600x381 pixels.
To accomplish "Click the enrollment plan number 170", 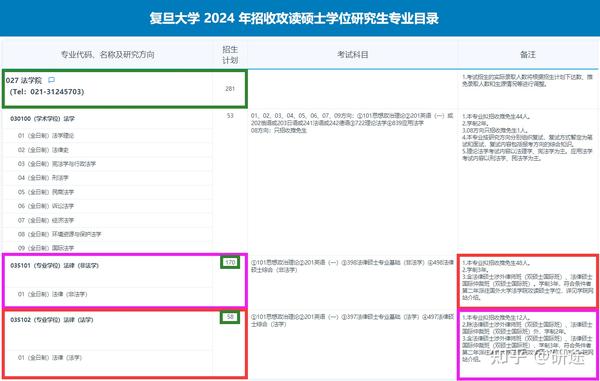I will click(x=230, y=262).
